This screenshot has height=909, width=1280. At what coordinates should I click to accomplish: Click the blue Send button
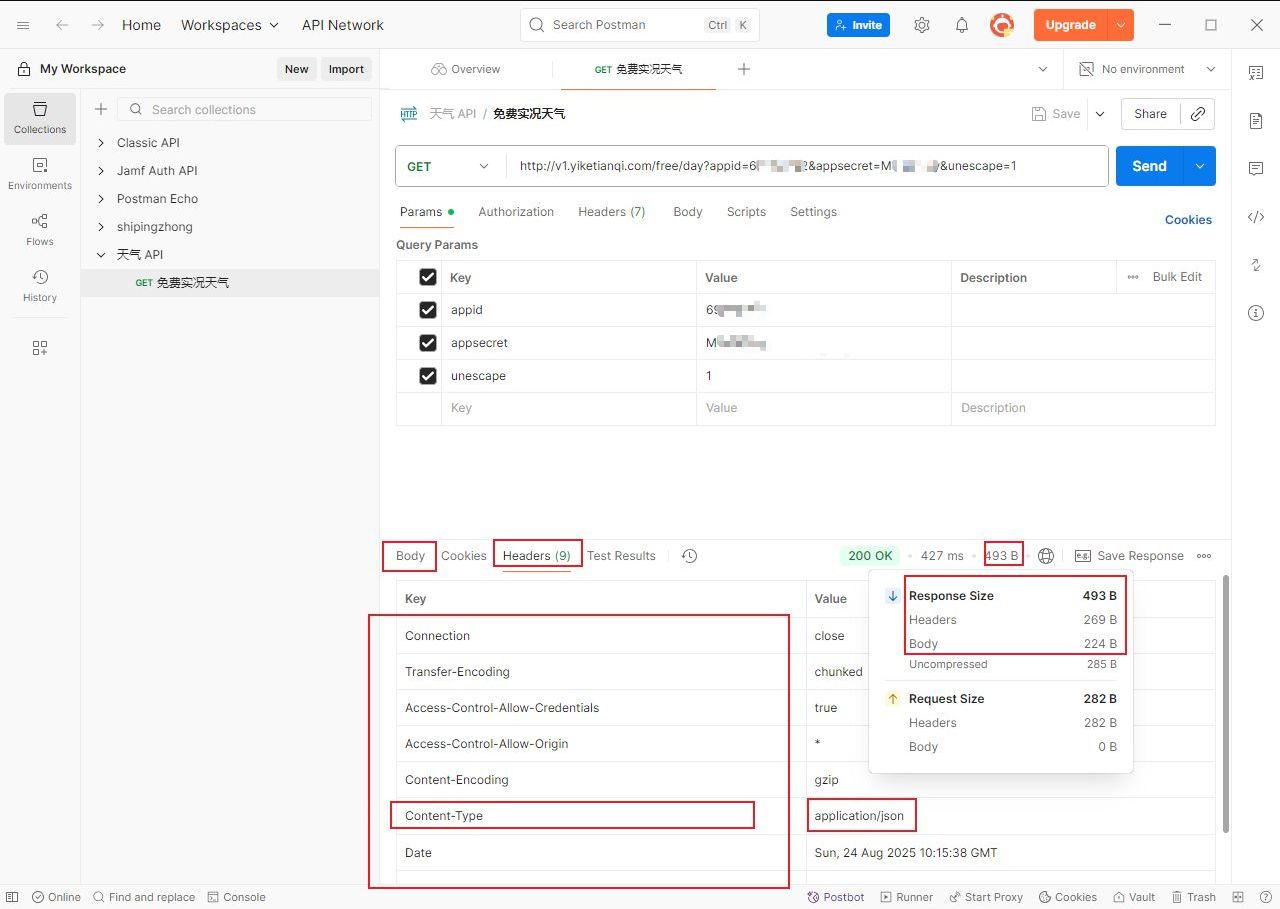pyautogui.click(x=1149, y=166)
